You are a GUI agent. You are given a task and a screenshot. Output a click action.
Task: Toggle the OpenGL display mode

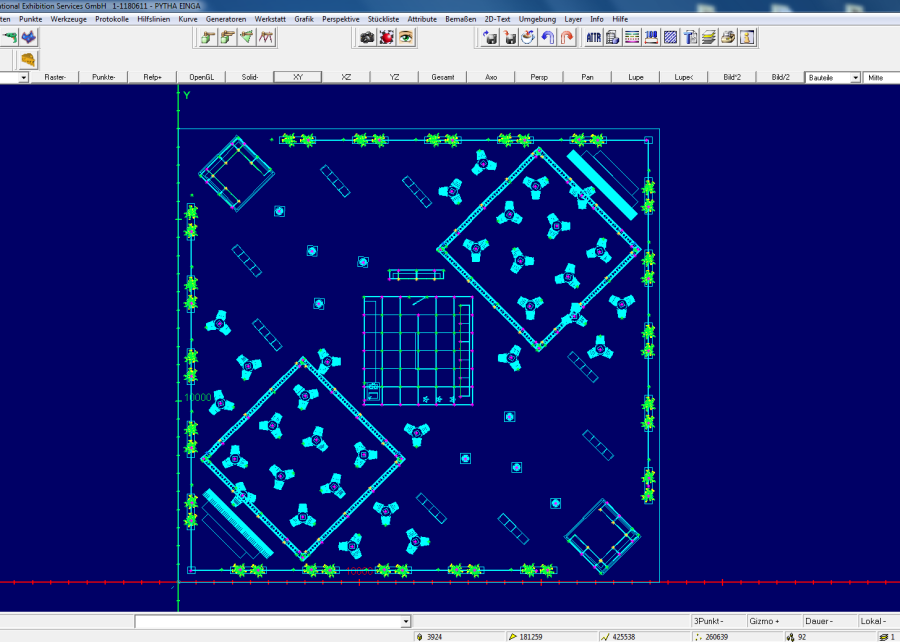(201, 77)
